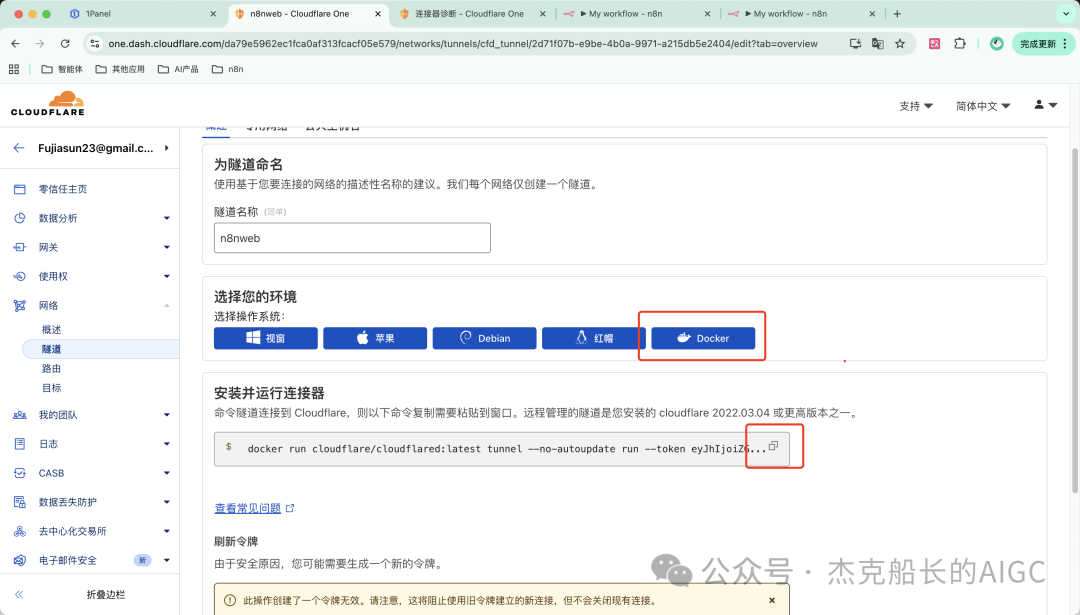Click the browser address bar URL
Image resolution: width=1080 pixels, height=615 pixels.
coord(463,43)
